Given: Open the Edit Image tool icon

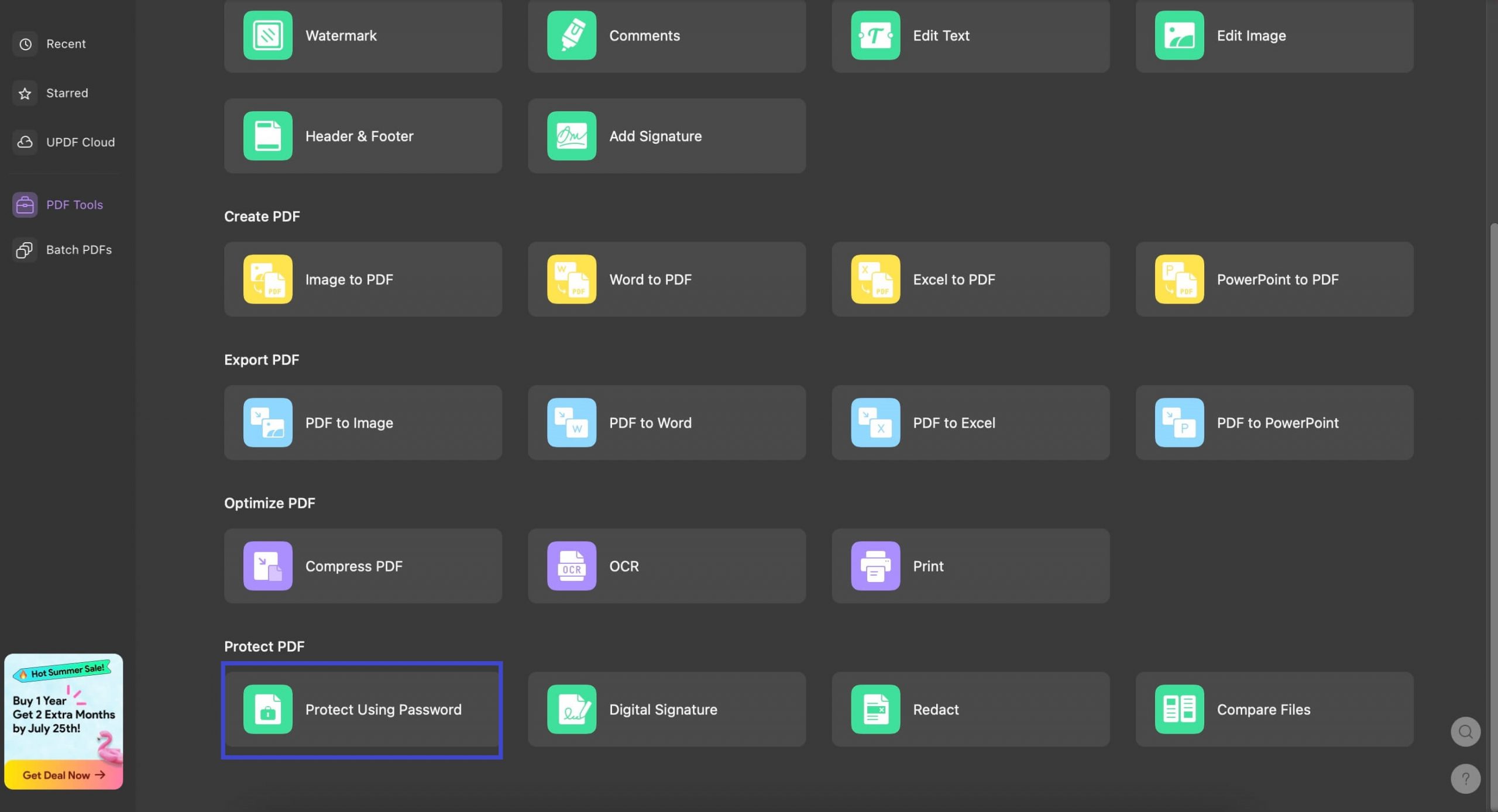Looking at the screenshot, I should (x=1179, y=35).
